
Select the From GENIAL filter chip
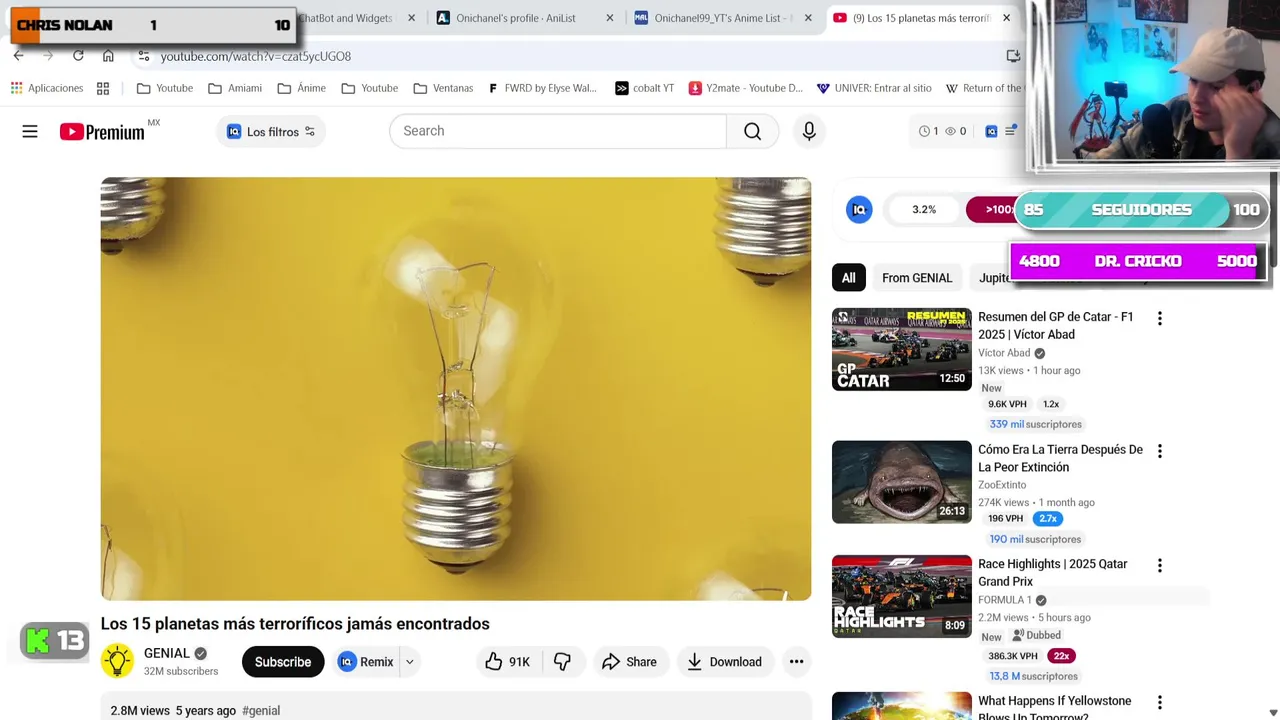coord(917,278)
